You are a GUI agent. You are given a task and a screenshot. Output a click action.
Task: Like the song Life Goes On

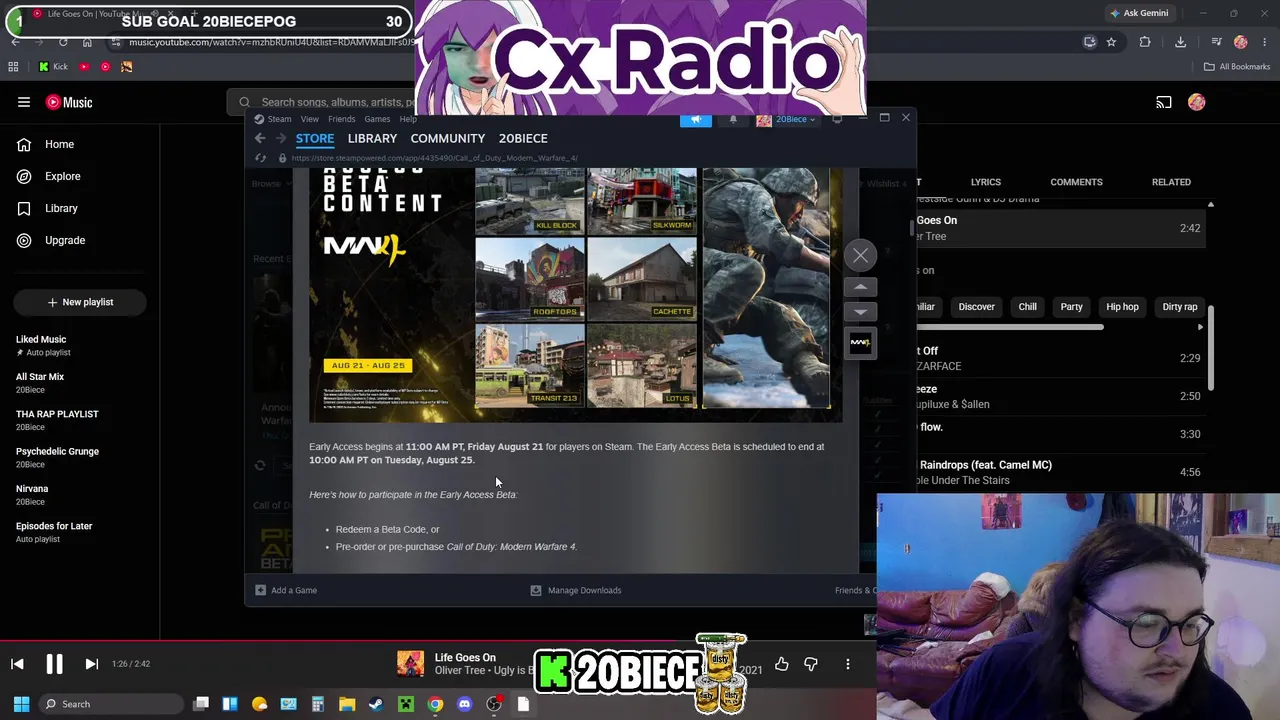tap(781, 664)
